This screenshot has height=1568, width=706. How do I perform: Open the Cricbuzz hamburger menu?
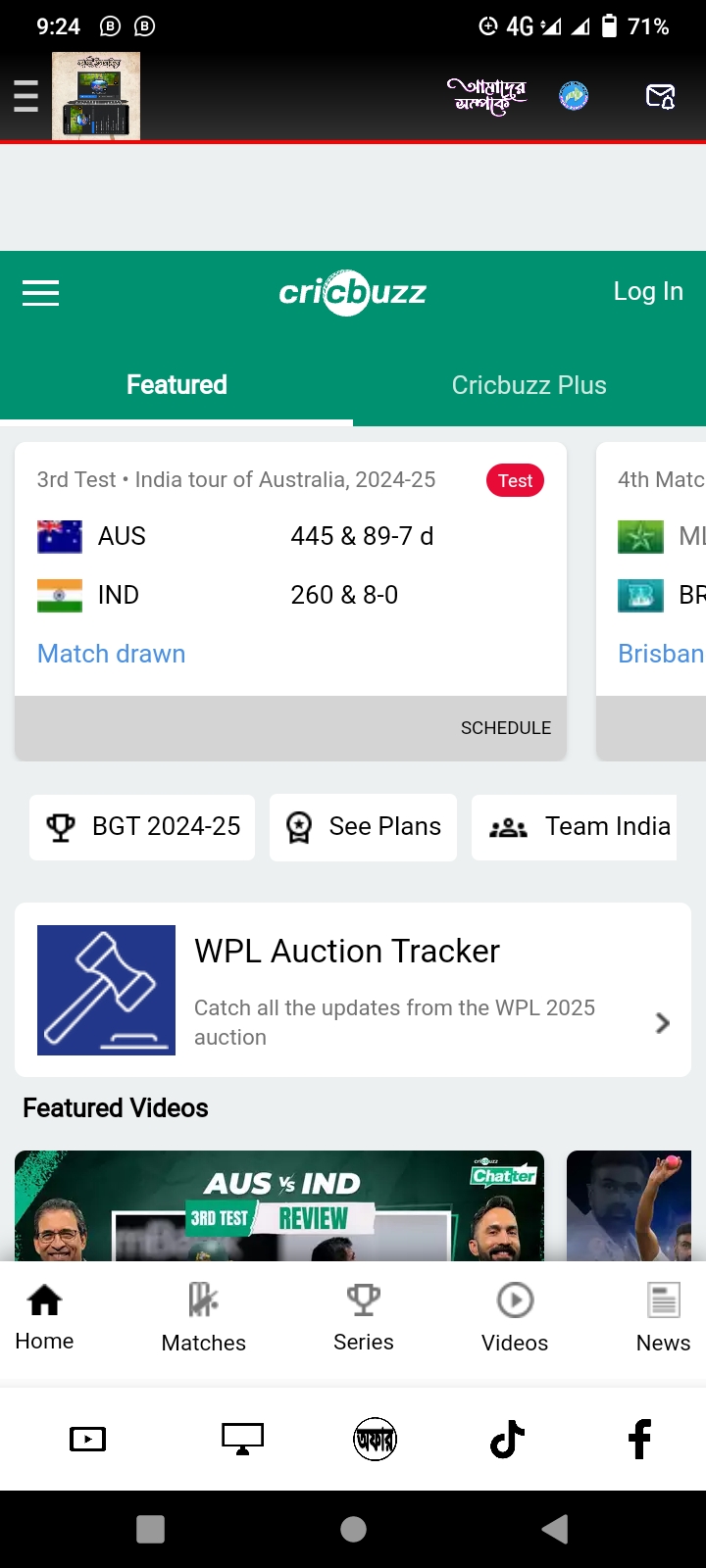40,292
